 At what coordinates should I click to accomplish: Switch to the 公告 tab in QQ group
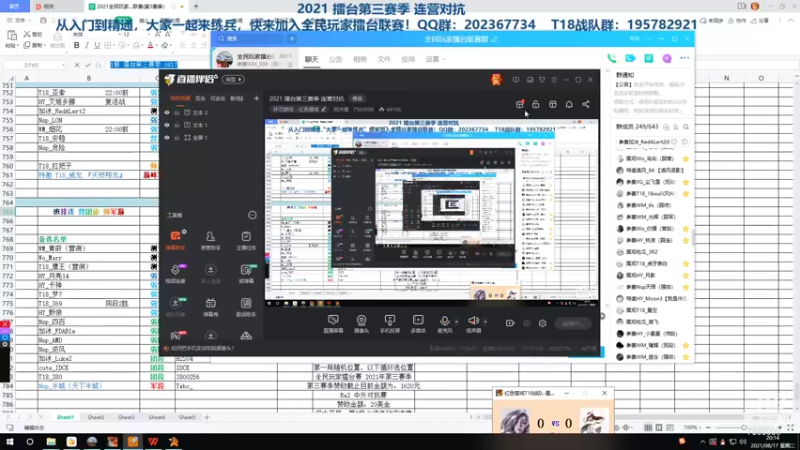[x=335, y=59]
